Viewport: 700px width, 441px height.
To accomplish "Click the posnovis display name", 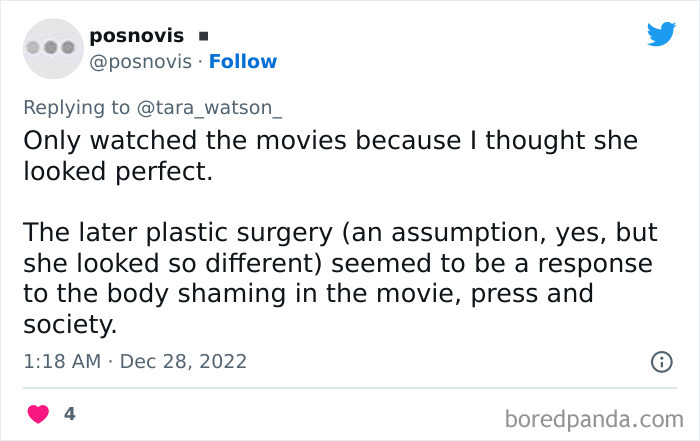I will 136,36.
